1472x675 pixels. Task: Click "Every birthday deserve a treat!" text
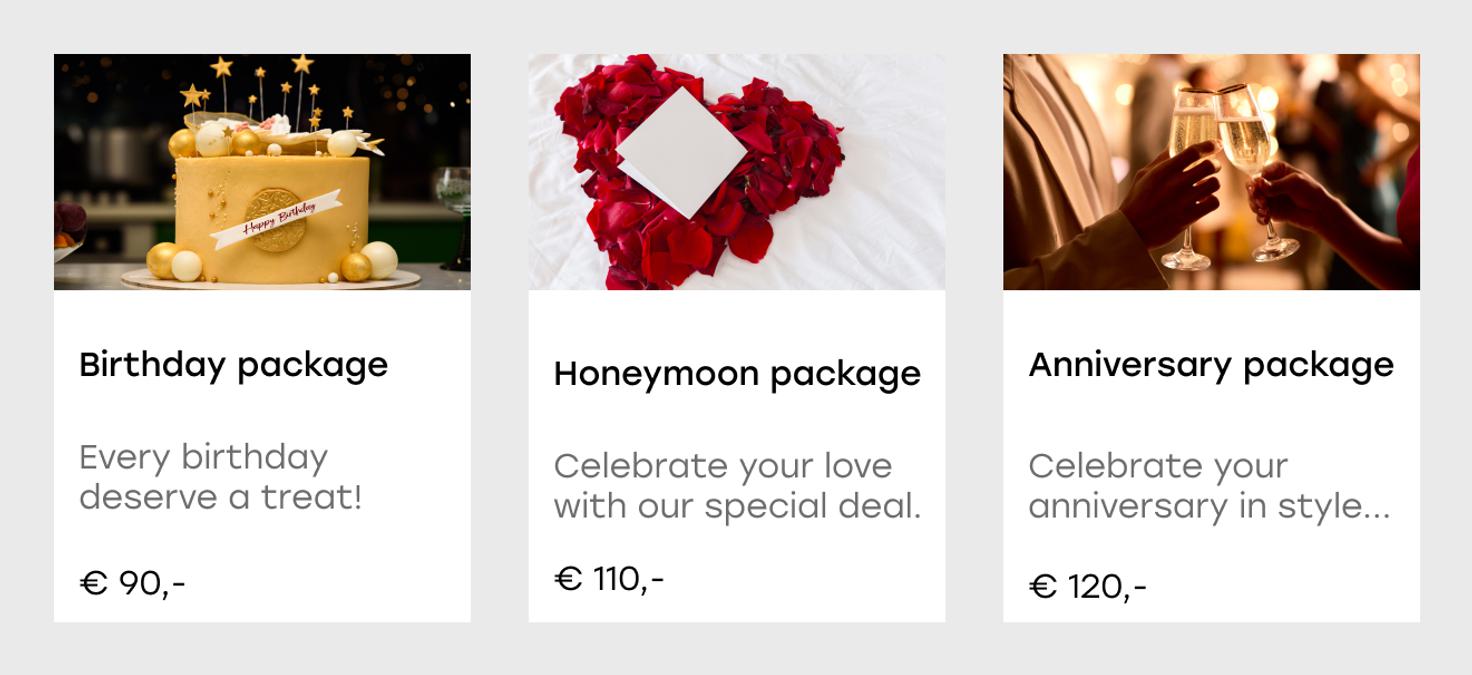pyautogui.click(x=220, y=477)
